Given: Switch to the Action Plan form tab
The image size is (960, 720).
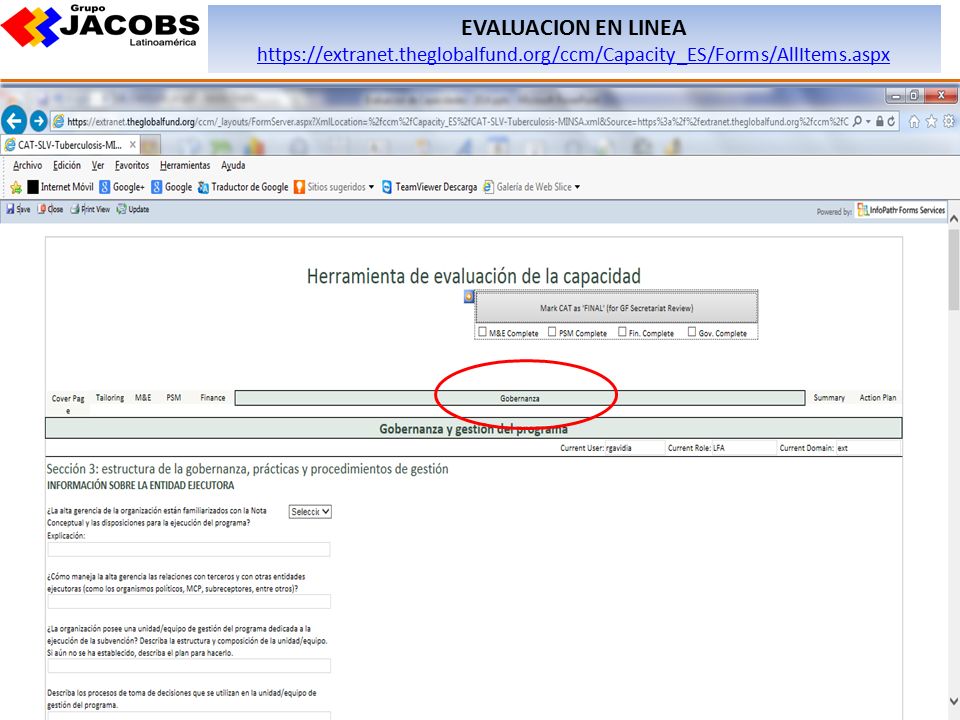Looking at the screenshot, I should tap(877, 398).
